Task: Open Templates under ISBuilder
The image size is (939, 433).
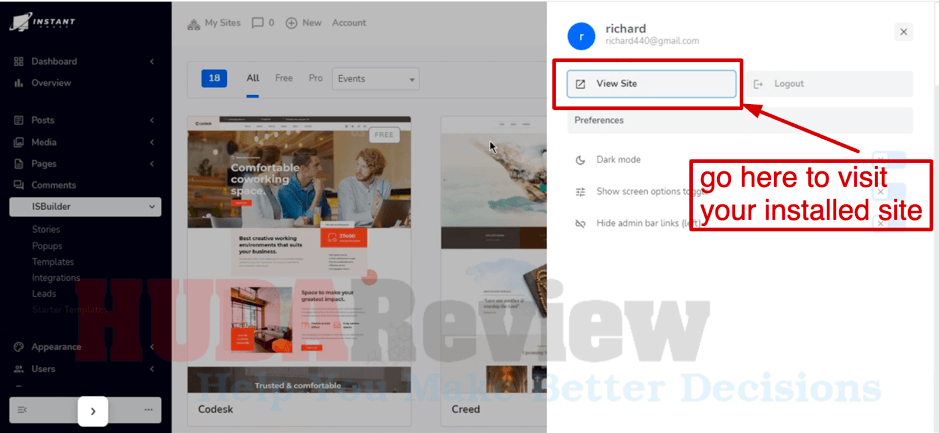Action: pyautogui.click(x=53, y=262)
